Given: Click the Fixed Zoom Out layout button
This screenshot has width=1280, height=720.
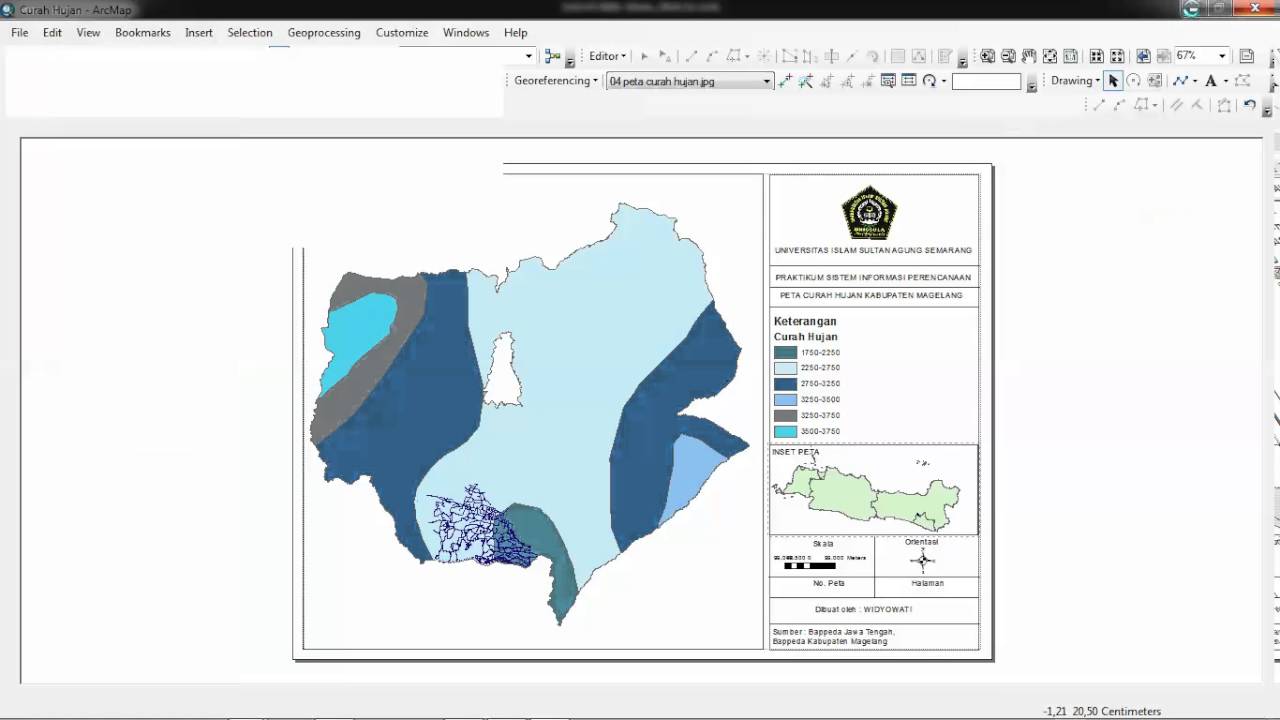Looking at the screenshot, I should [x=1117, y=56].
